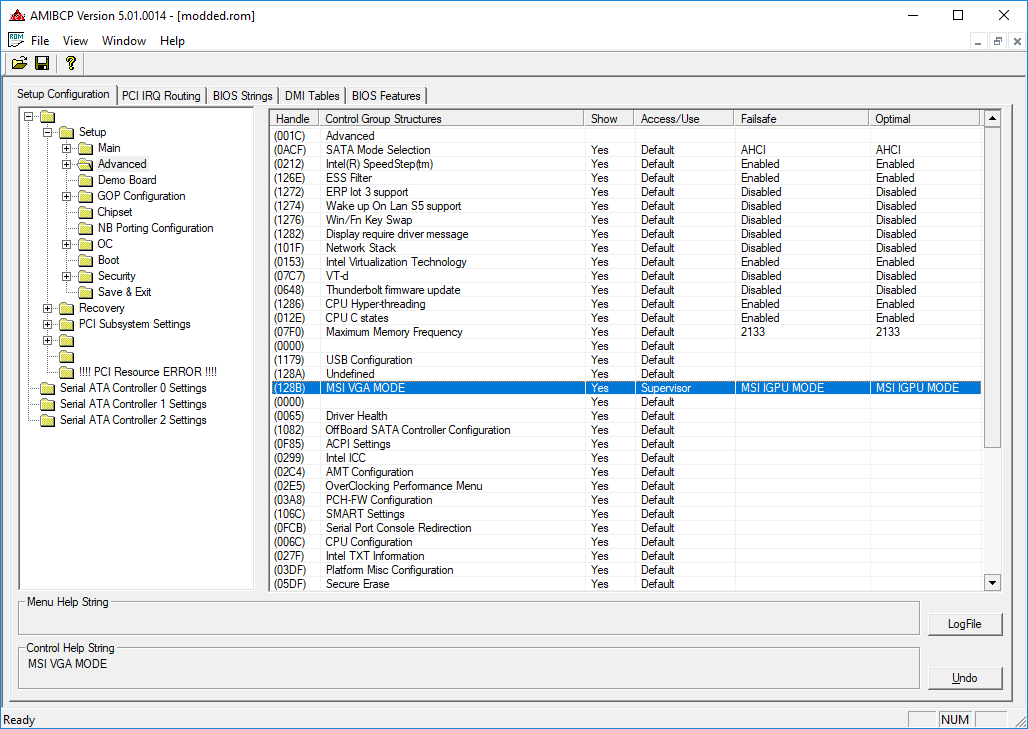Switch to the PCI IRQ Routing tab
The height and width of the screenshot is (729, 1028).
161,96
